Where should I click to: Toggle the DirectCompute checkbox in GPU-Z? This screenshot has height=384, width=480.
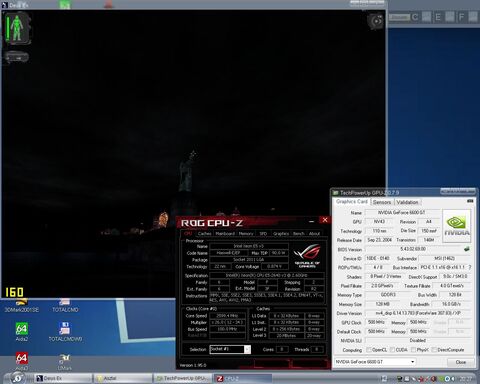click(434, 350)
